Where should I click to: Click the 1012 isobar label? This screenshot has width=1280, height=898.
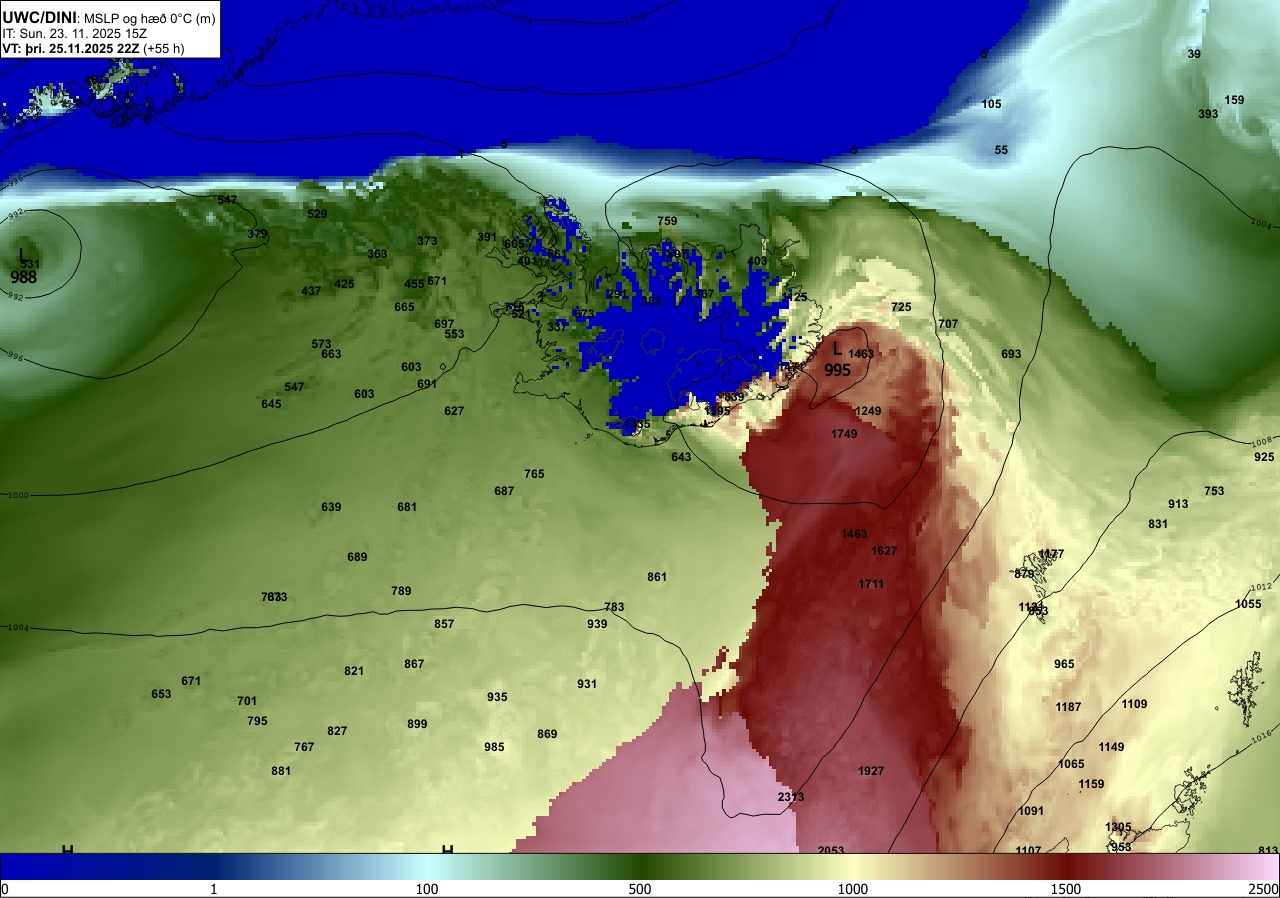pyautogui.click(x=1261, y=588)
